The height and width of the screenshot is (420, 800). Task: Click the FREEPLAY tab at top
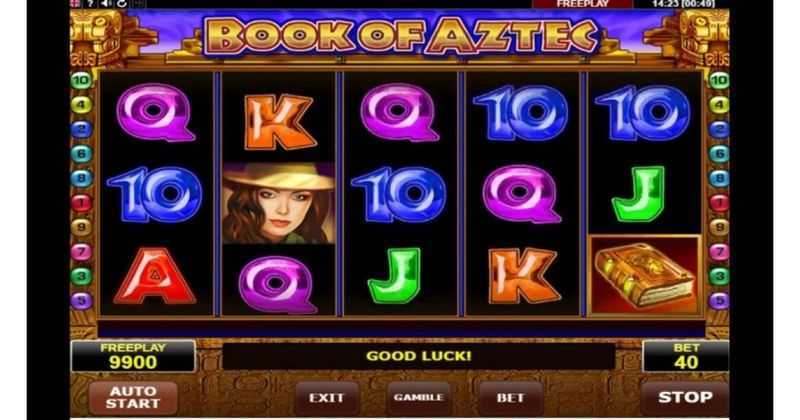[582, 4]
